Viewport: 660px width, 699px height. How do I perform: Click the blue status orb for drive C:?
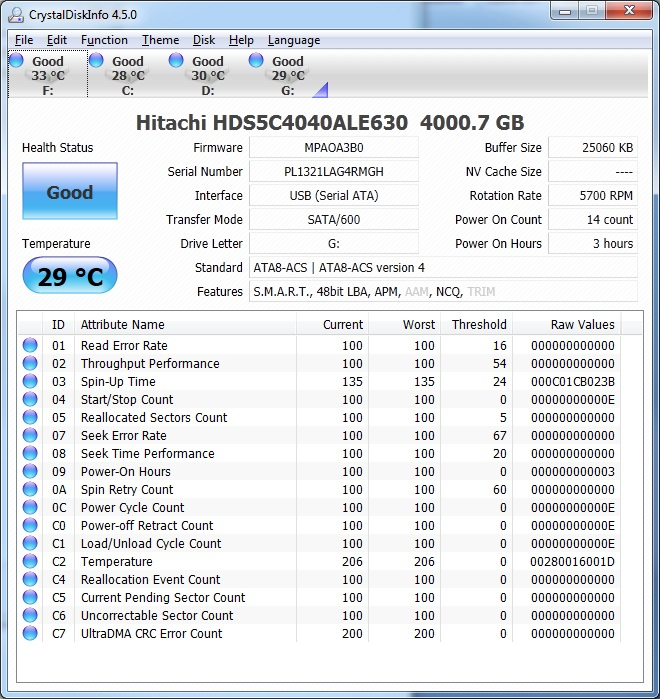(96, 60)
